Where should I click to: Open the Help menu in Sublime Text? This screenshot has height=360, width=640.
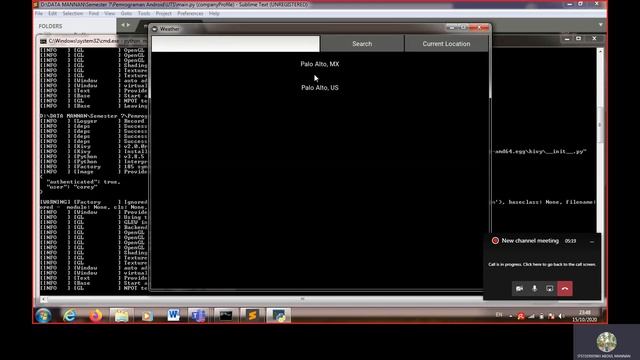pos(214,13)
